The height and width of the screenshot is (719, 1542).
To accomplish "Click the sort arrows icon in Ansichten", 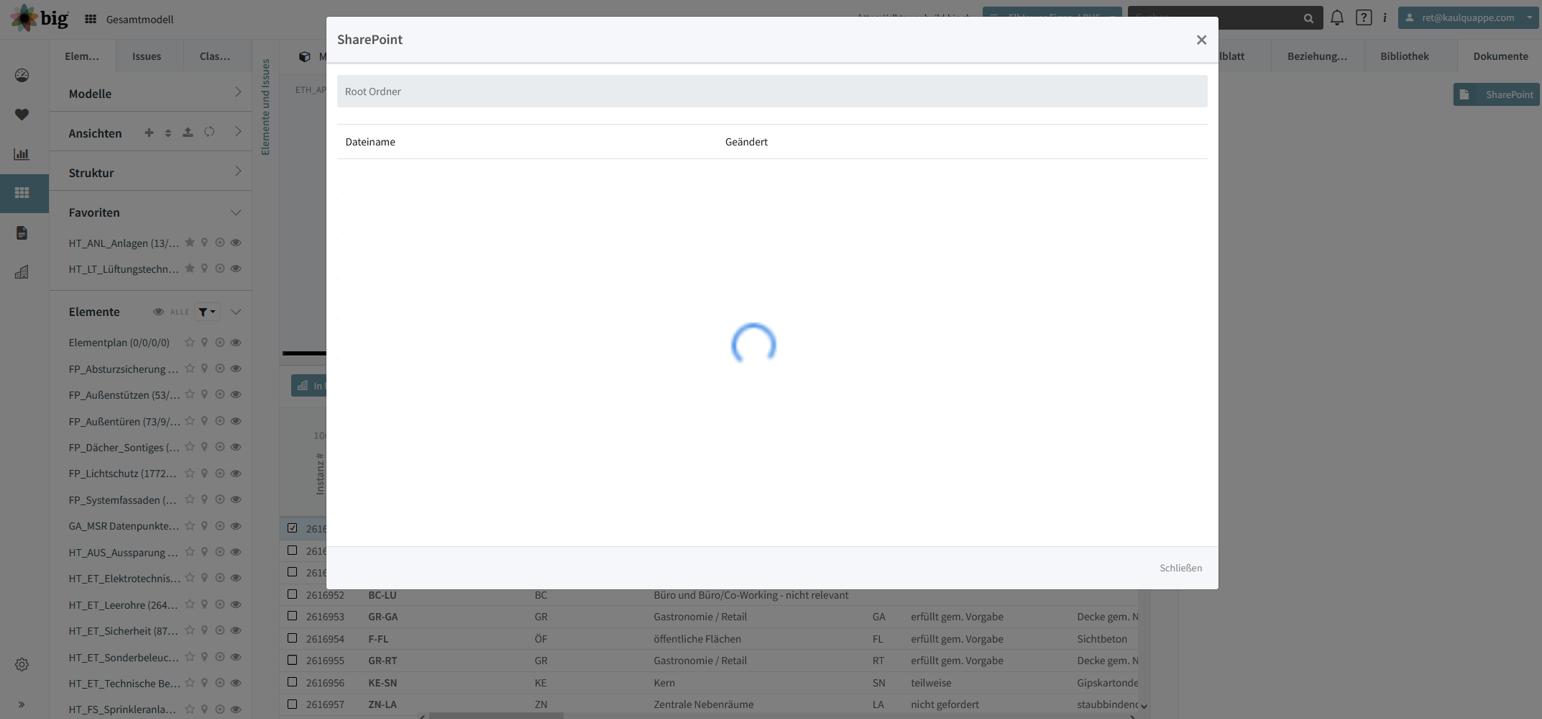I will point(168,132).
